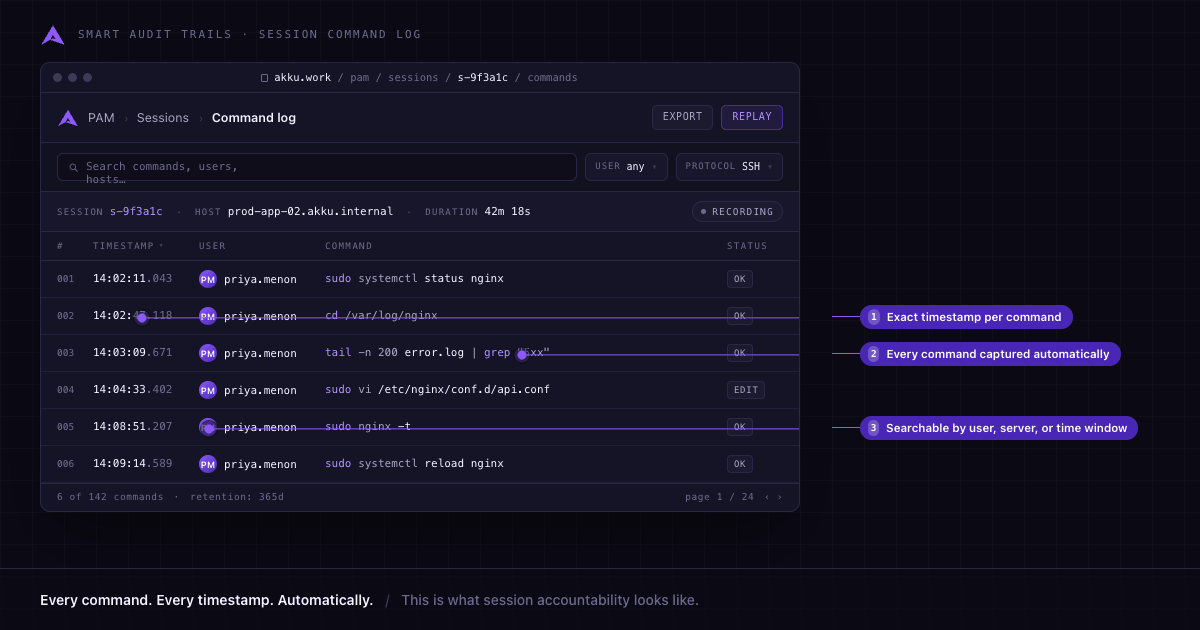Click the EDIT status badge in row 004
This screenshot has height=630, width=1200.
click(746, 390)
